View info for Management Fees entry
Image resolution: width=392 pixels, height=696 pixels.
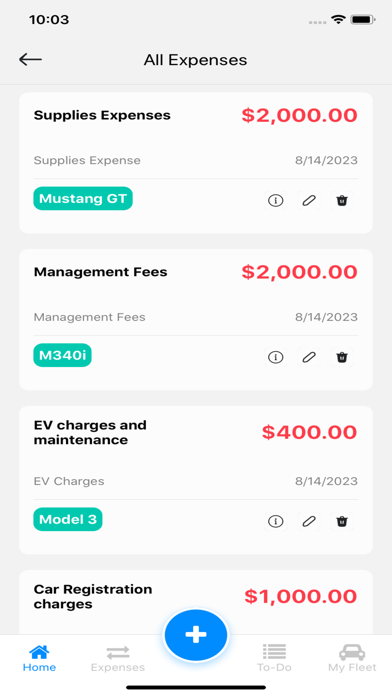[276, 357]
